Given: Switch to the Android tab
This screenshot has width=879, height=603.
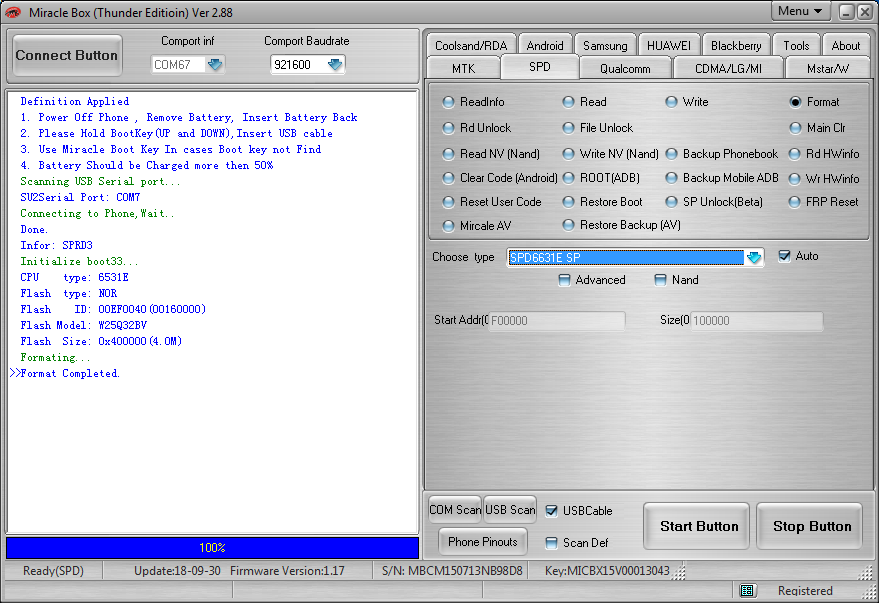Looking at the screenshot, I should [x=544, y=45].
